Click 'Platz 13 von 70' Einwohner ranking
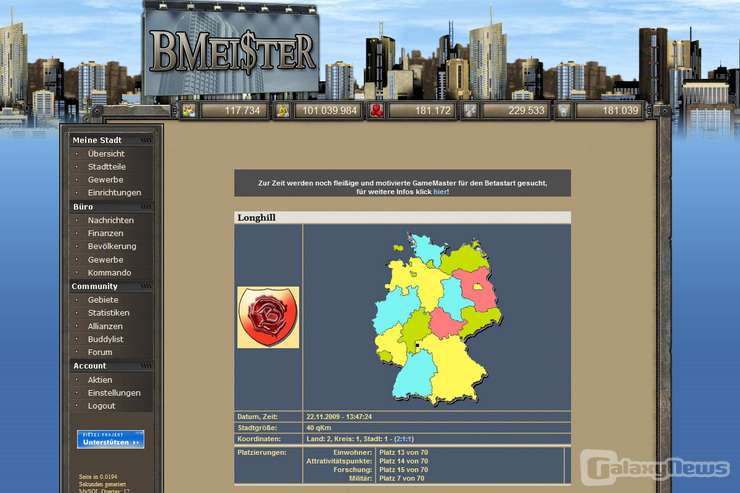The width and height of the screenshot is (740, 493). pyautogui.click(x=404, y=452)
